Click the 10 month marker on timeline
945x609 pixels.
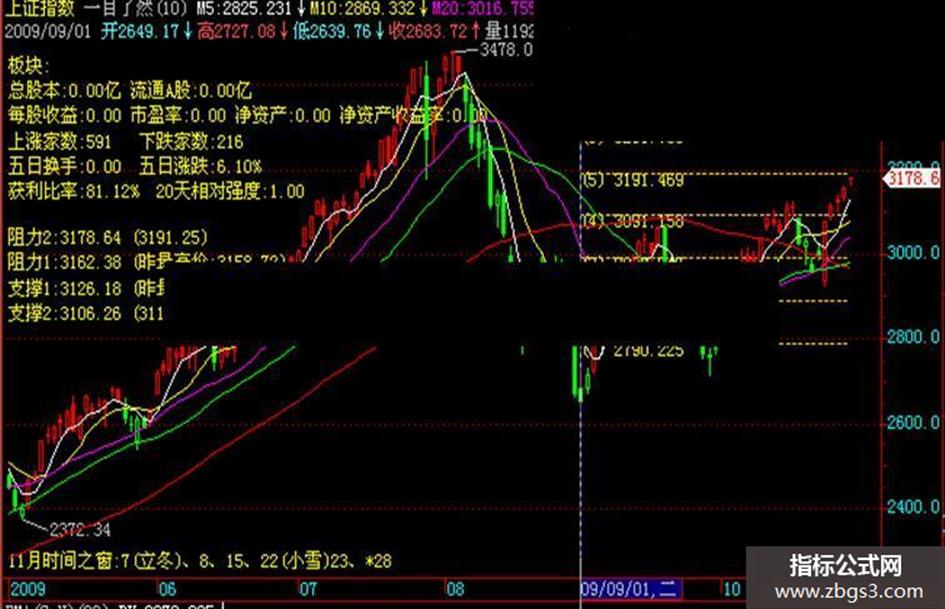[731, 588]
